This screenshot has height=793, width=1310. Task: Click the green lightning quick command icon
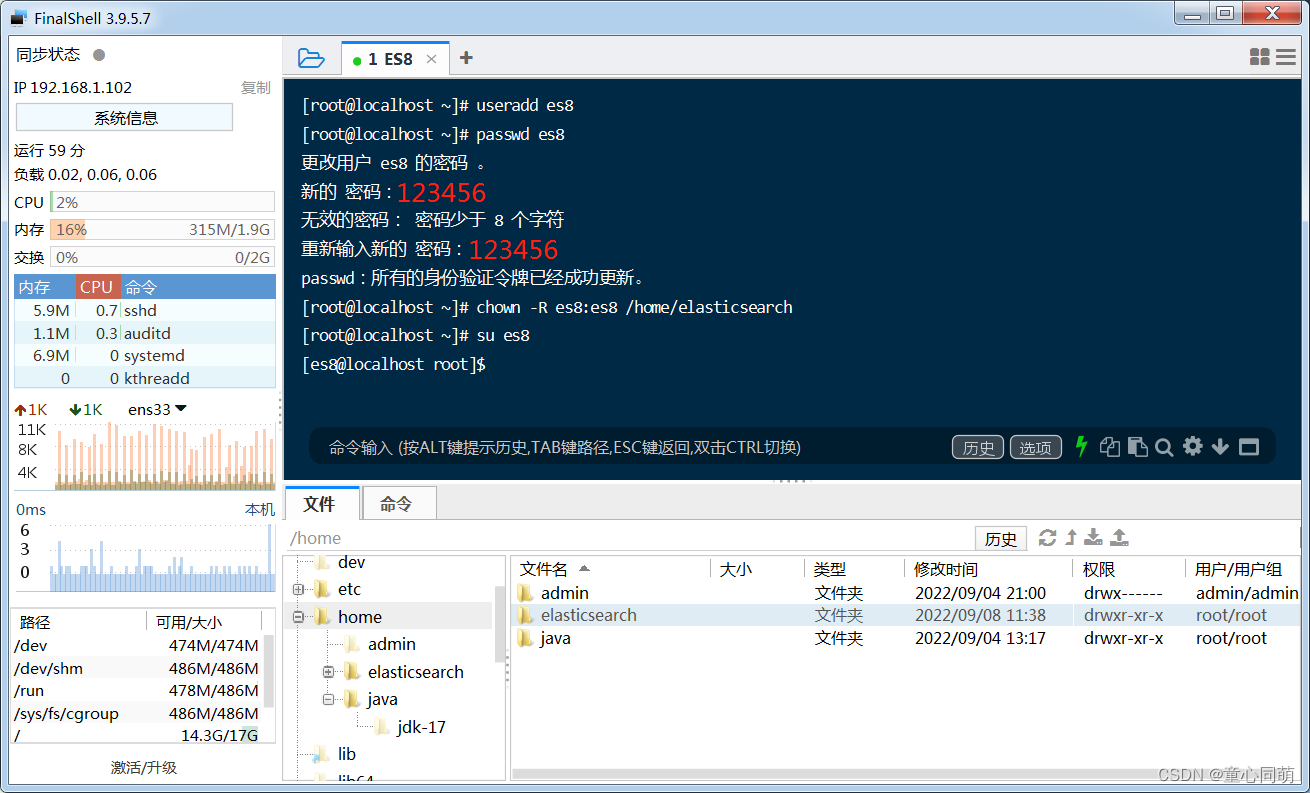click(x=1081, y=447)
